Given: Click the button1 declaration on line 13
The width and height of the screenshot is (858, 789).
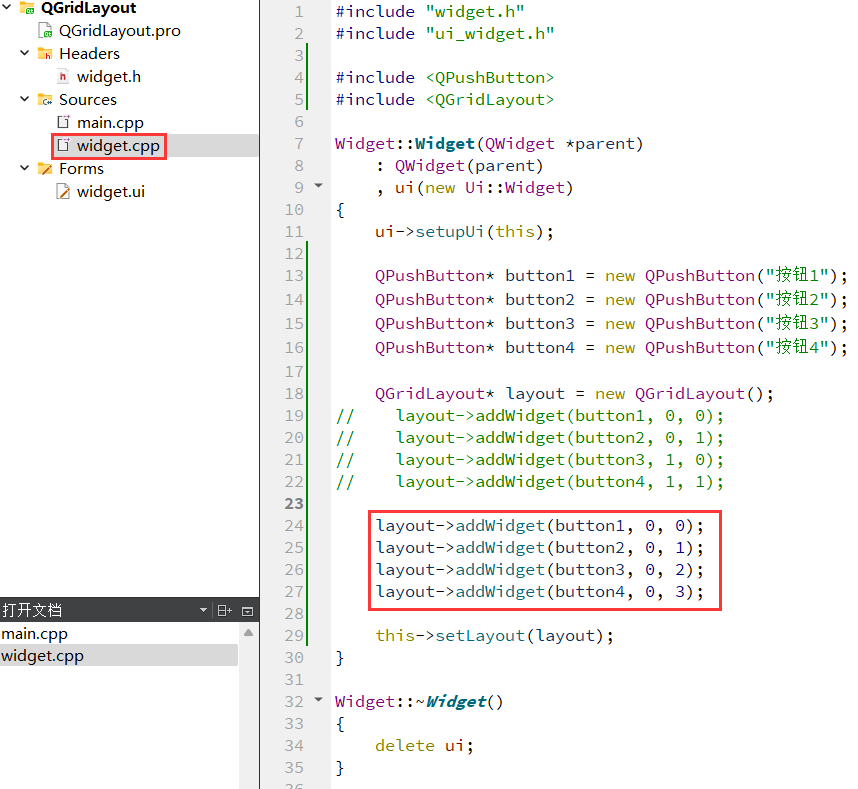Looking at the screenshot, I should coord(611,275).
